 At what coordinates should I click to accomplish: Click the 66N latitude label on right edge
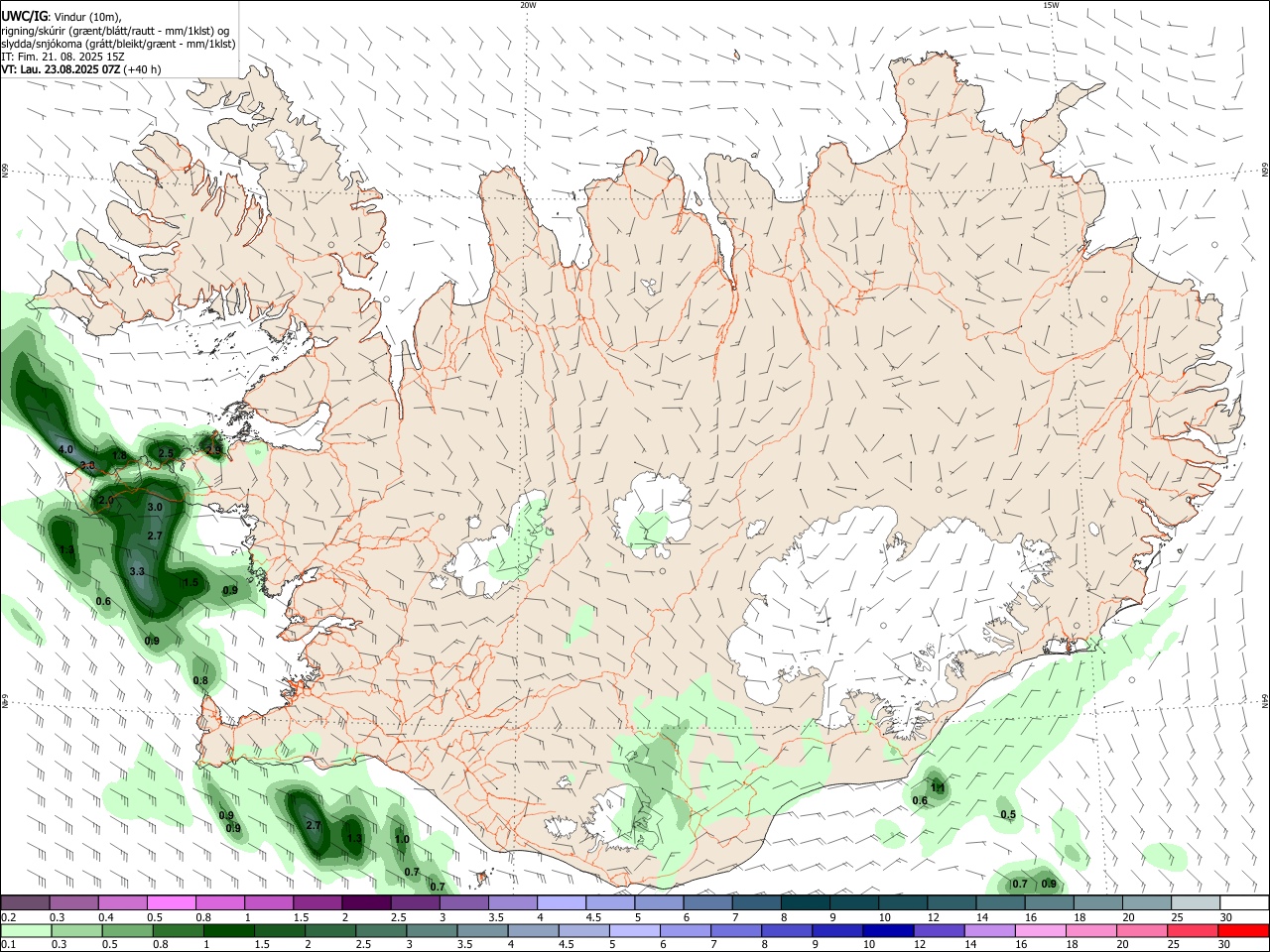(x=1265, y=172)
